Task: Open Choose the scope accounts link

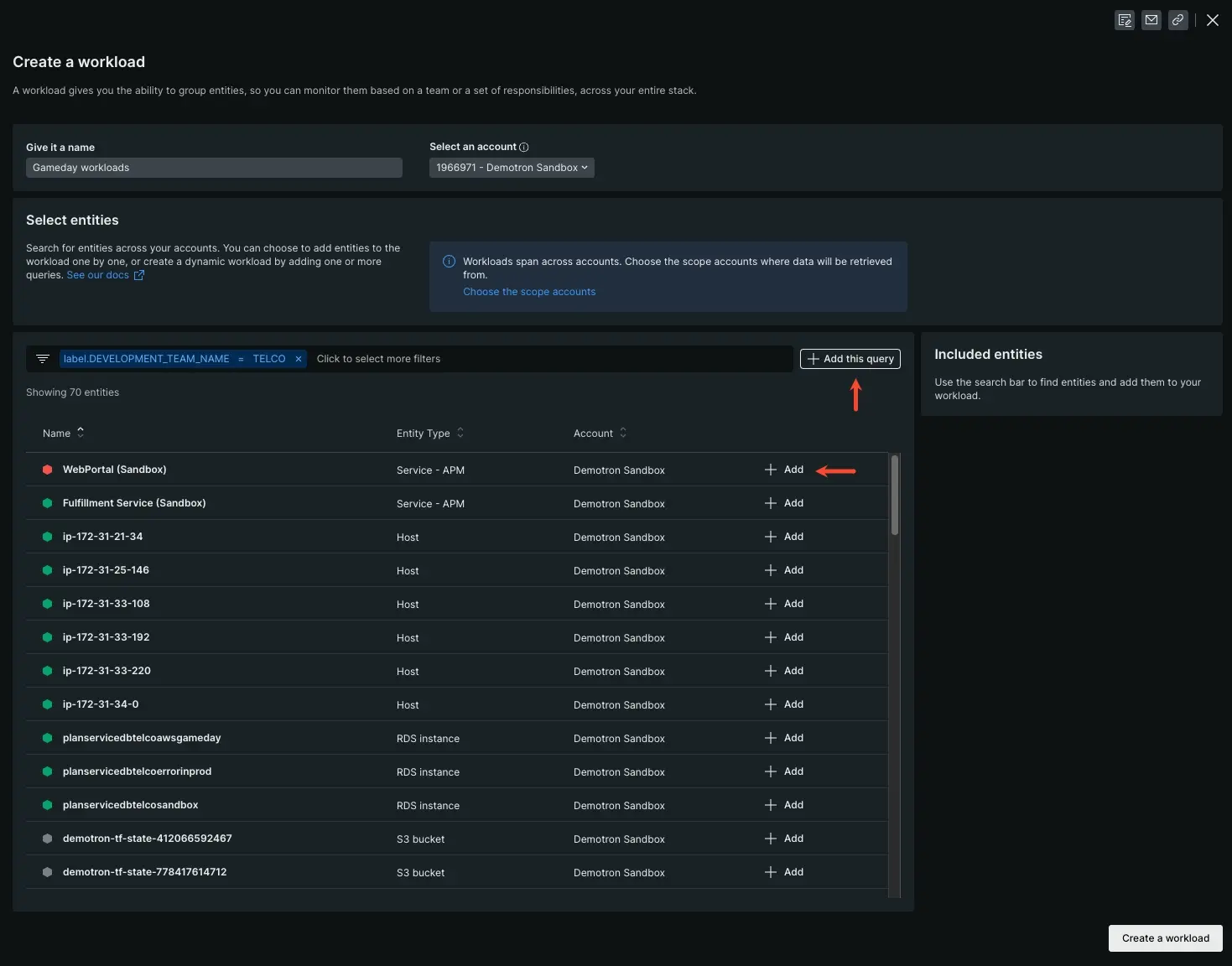Action: pyautogui.click(x=529, y=292)
